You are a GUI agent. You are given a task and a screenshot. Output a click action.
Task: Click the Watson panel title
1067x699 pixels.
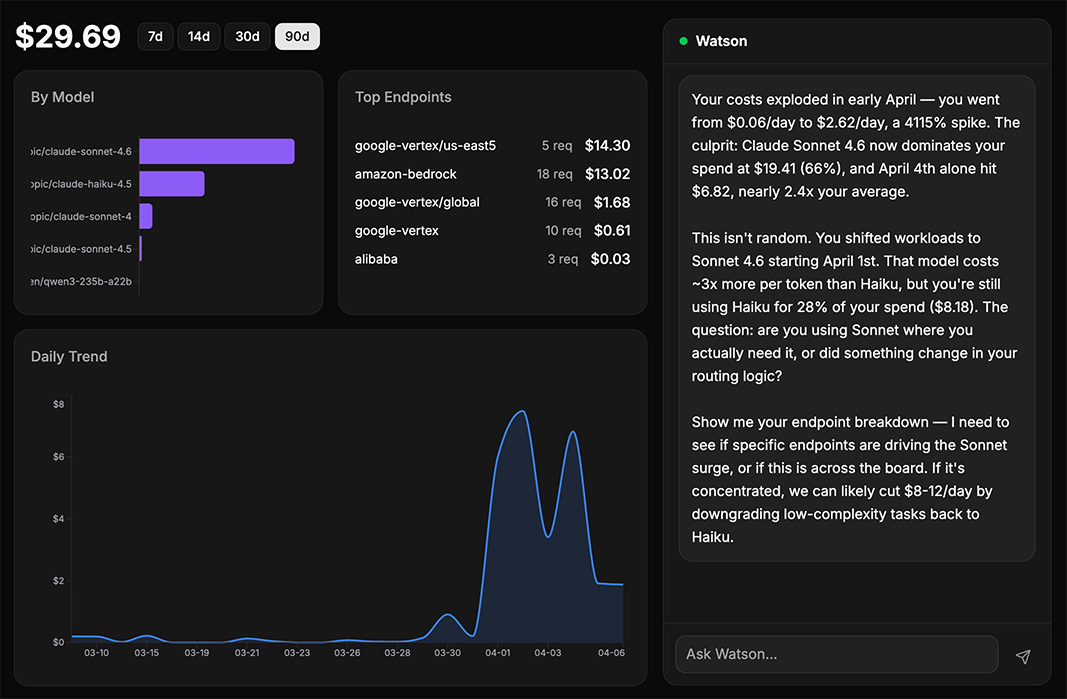coord(721,41)
